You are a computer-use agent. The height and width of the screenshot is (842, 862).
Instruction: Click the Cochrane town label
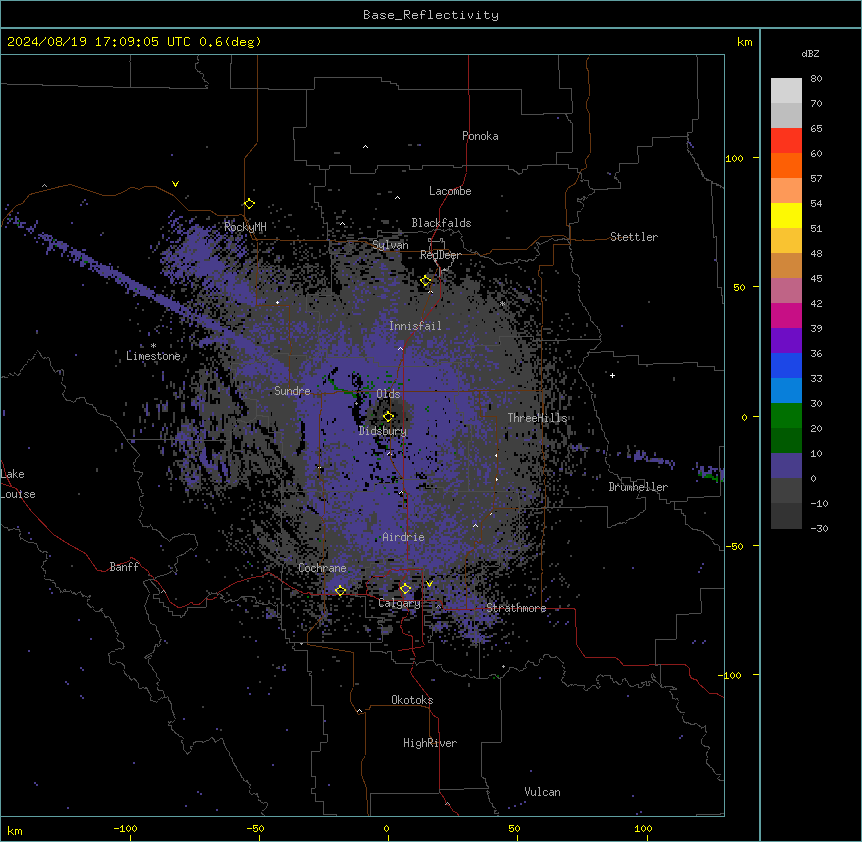(x=322, y=568)
